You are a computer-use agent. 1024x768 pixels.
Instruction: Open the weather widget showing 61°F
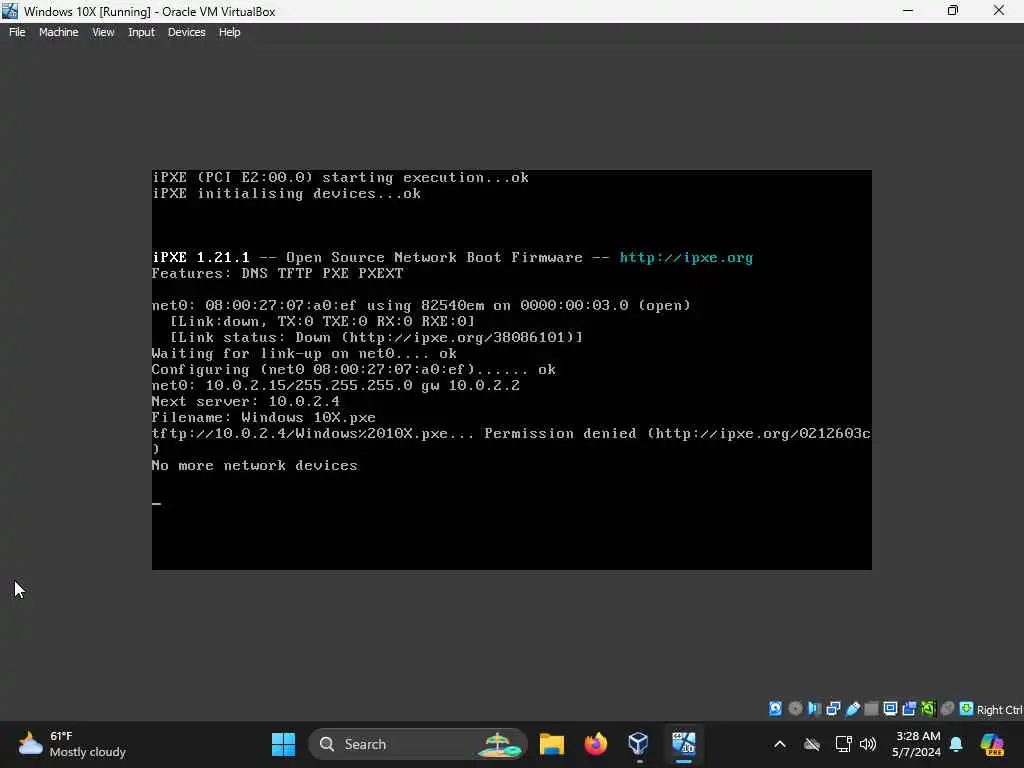pos(72,744)
